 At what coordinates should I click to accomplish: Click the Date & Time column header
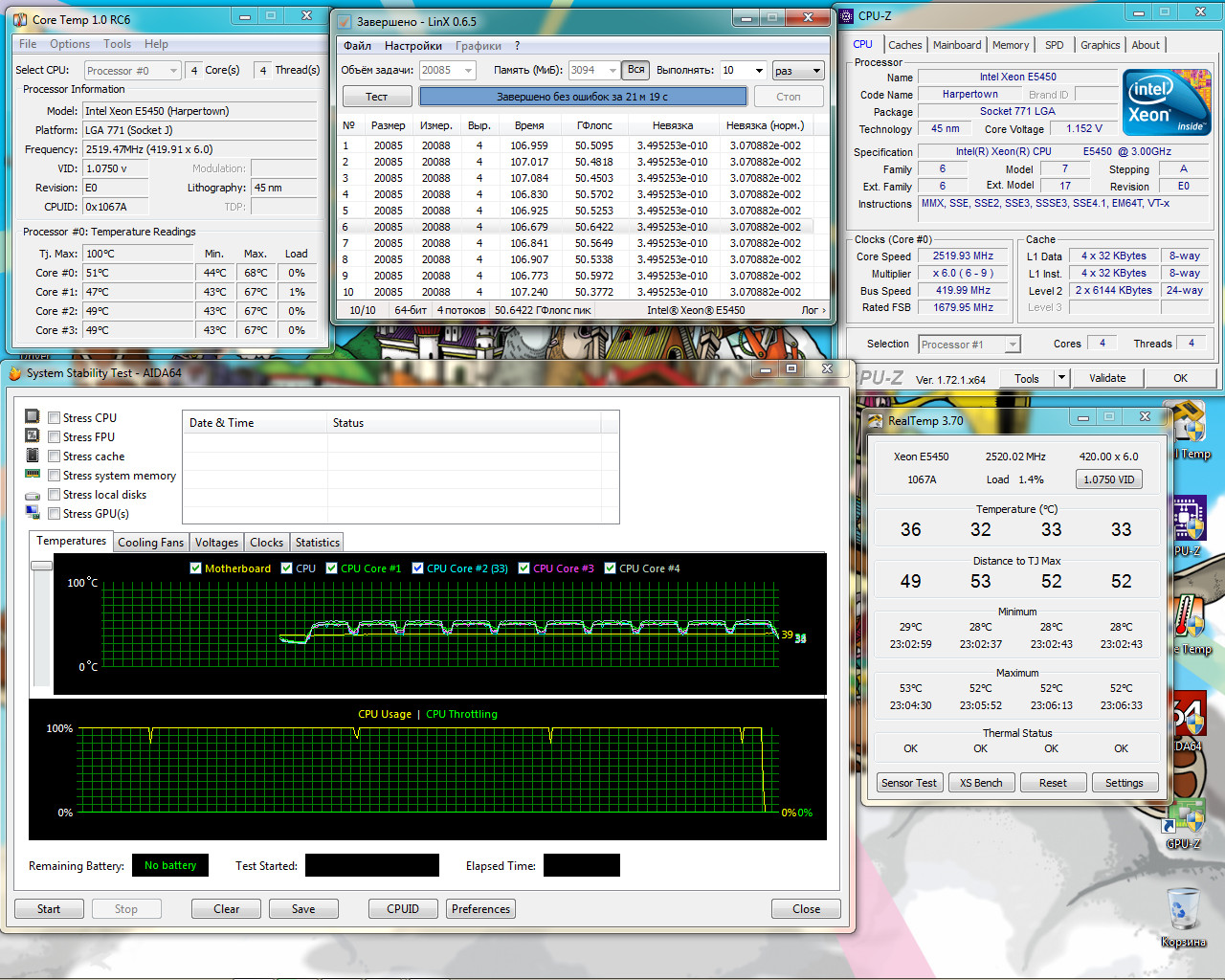click(254, 423)
